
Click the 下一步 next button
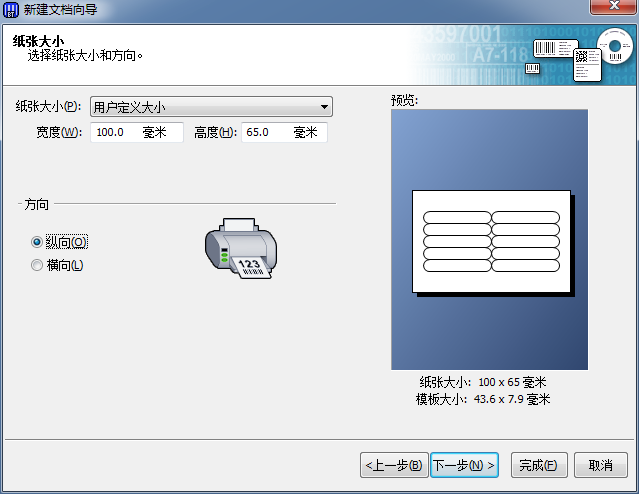pos(464,465)
